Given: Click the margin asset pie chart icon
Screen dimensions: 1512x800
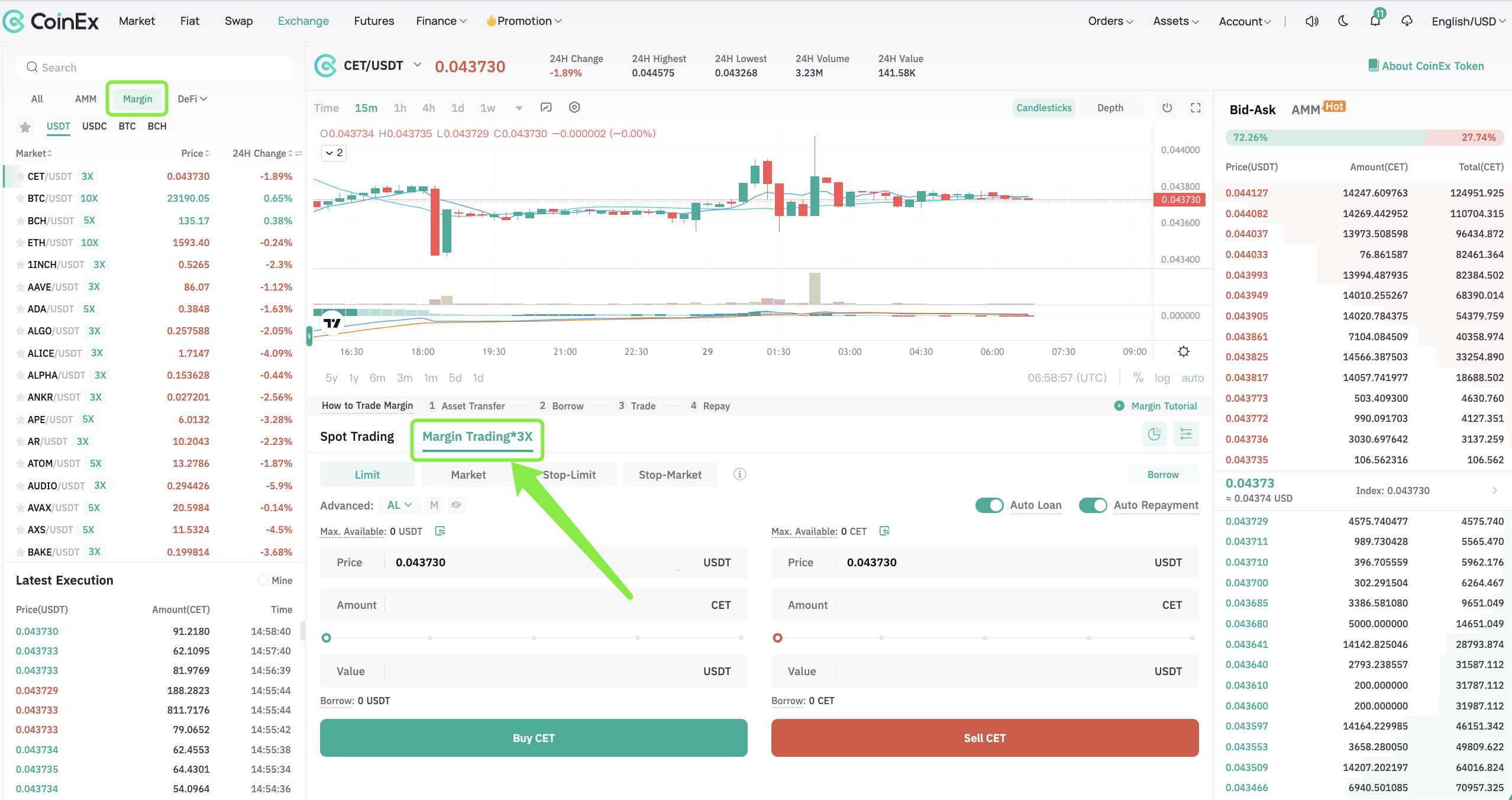Looking at the screenshot, I should [1154, 434].
